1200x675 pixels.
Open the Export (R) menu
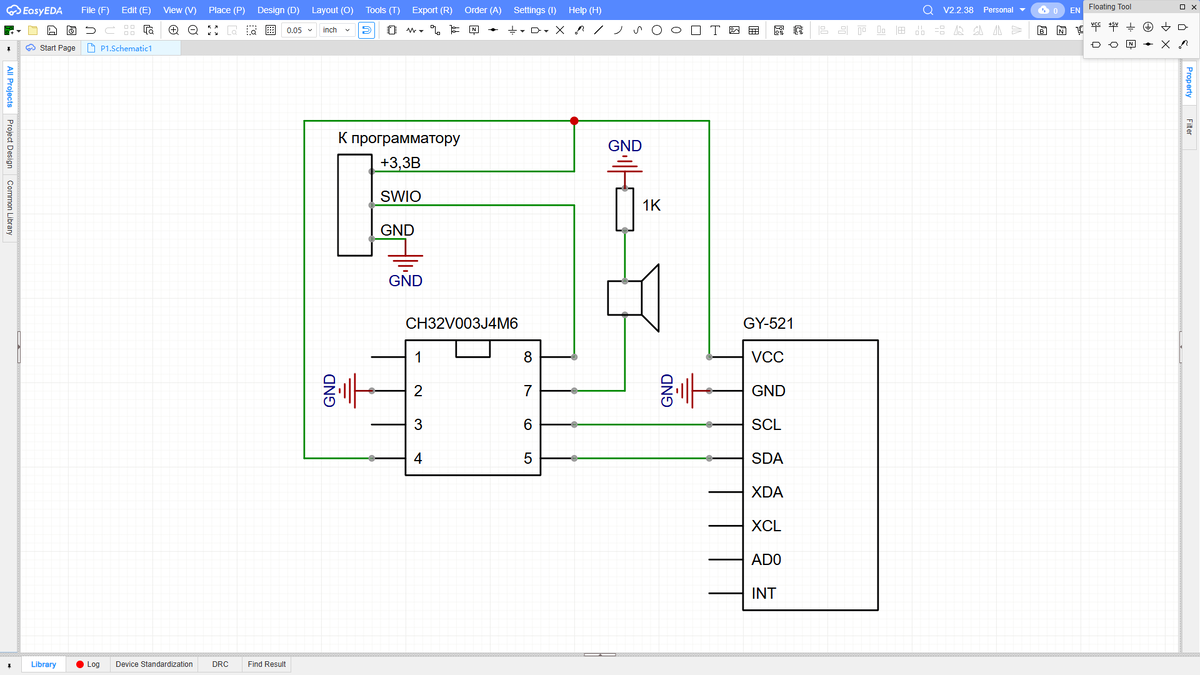pyautogui.click(x=432, y=10)
